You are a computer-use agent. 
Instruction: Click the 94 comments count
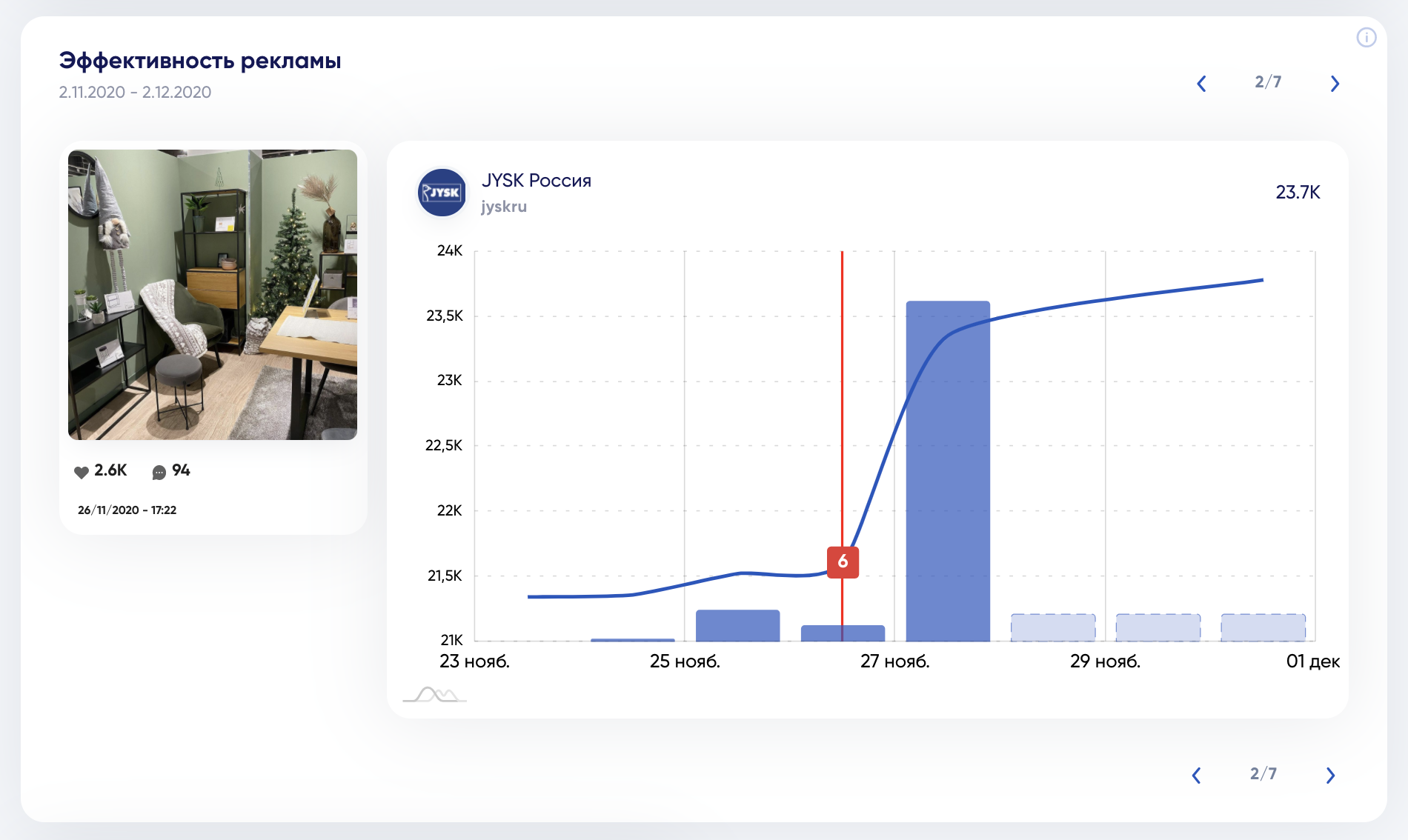(181, 470)
